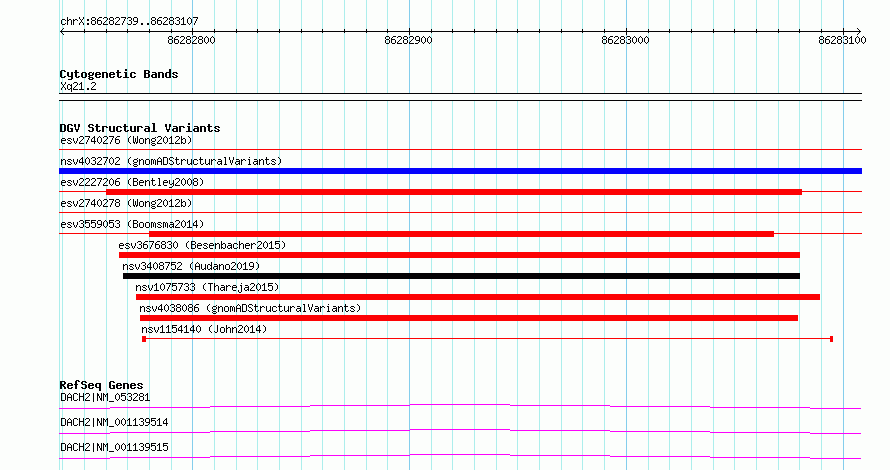Open the DGV Structural Variants track title
The height and width of the screenshot is (470, 890).
(x=140, y=128)
